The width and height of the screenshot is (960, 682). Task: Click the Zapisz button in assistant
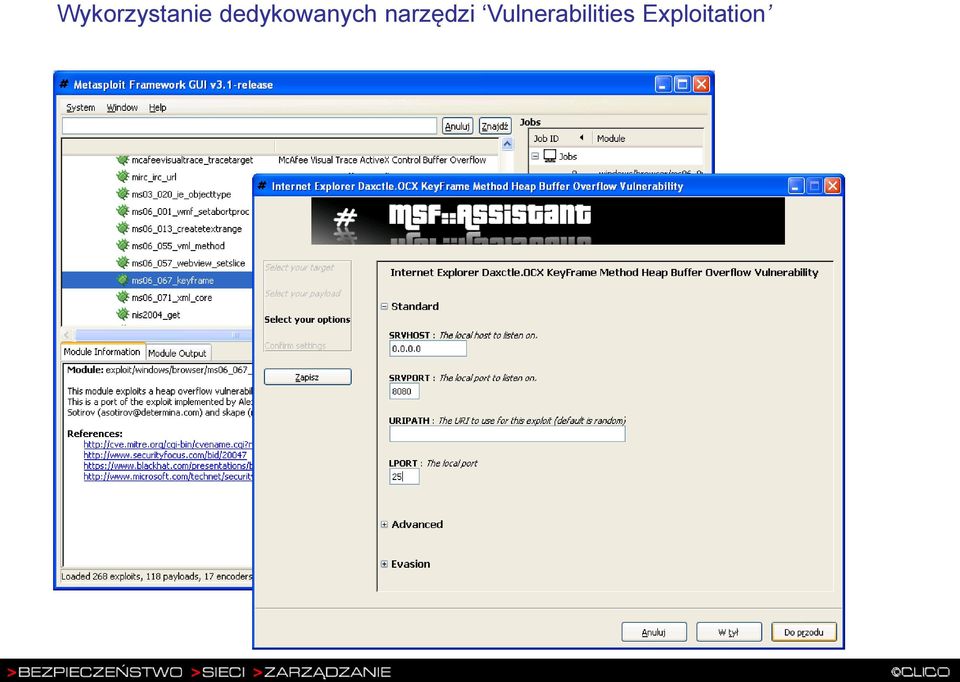click(x=307, y=377)
